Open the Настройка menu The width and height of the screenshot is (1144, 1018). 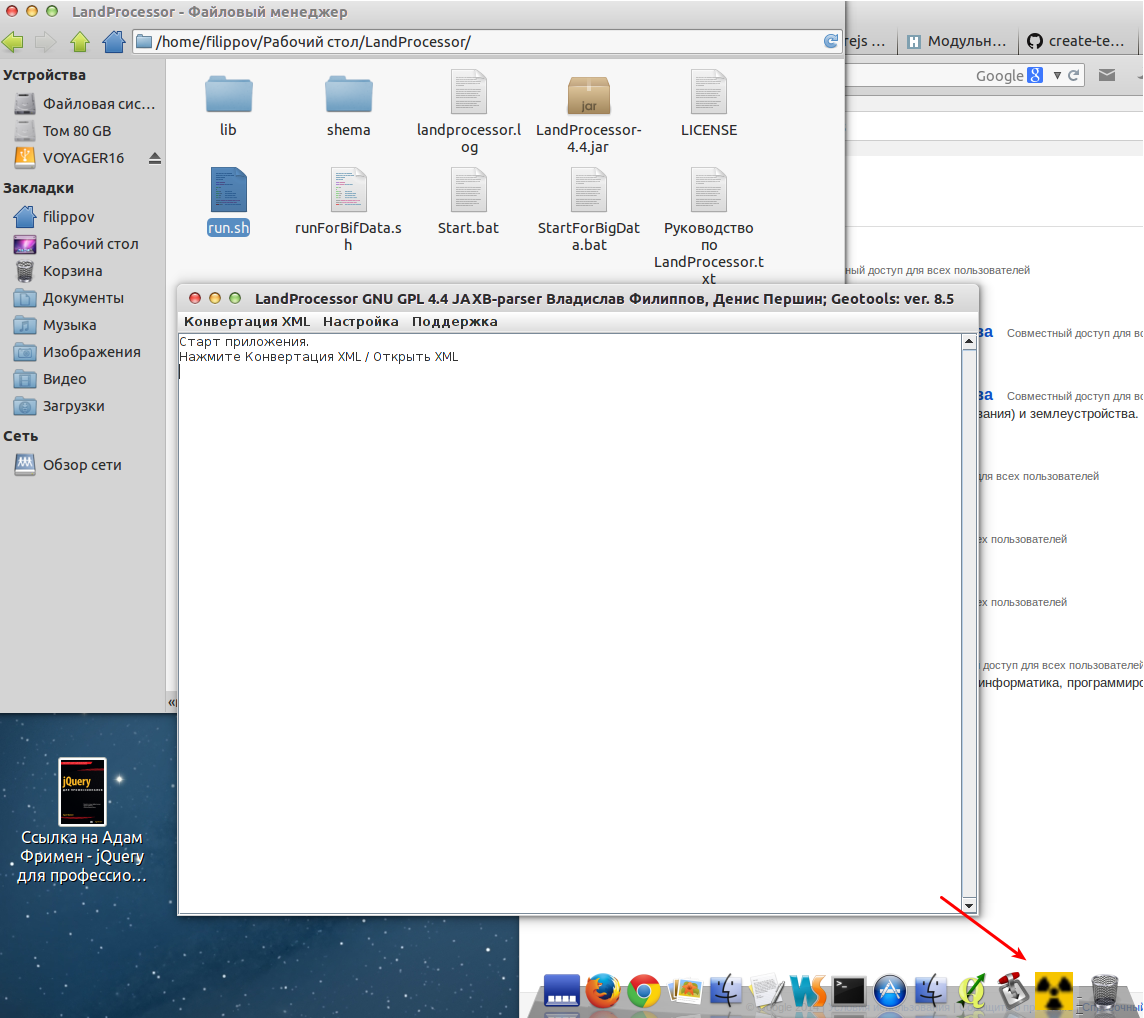tap(360, 322)
